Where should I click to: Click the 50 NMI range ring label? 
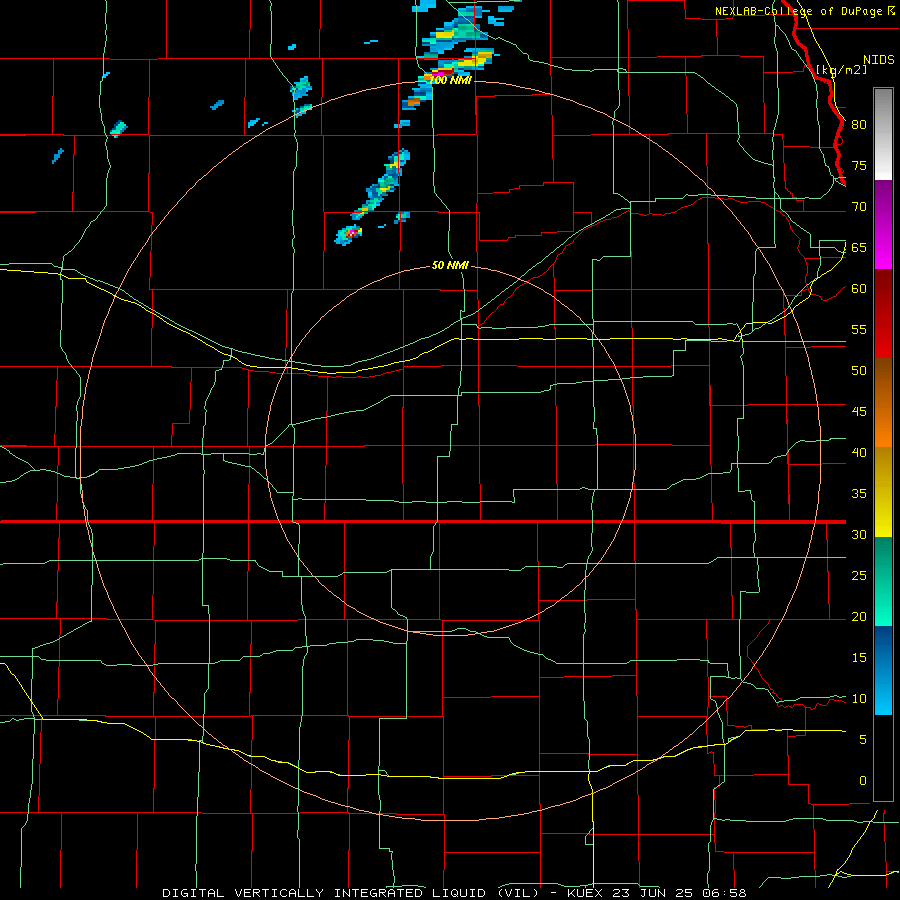click(450, 266)
